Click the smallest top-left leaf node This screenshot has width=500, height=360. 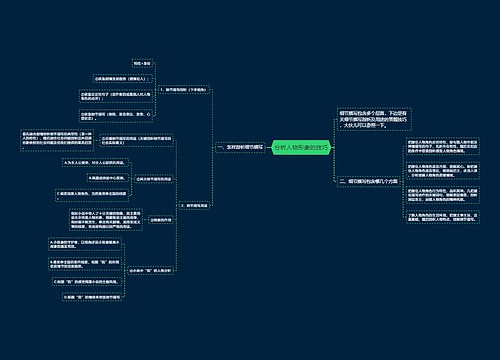142,63
